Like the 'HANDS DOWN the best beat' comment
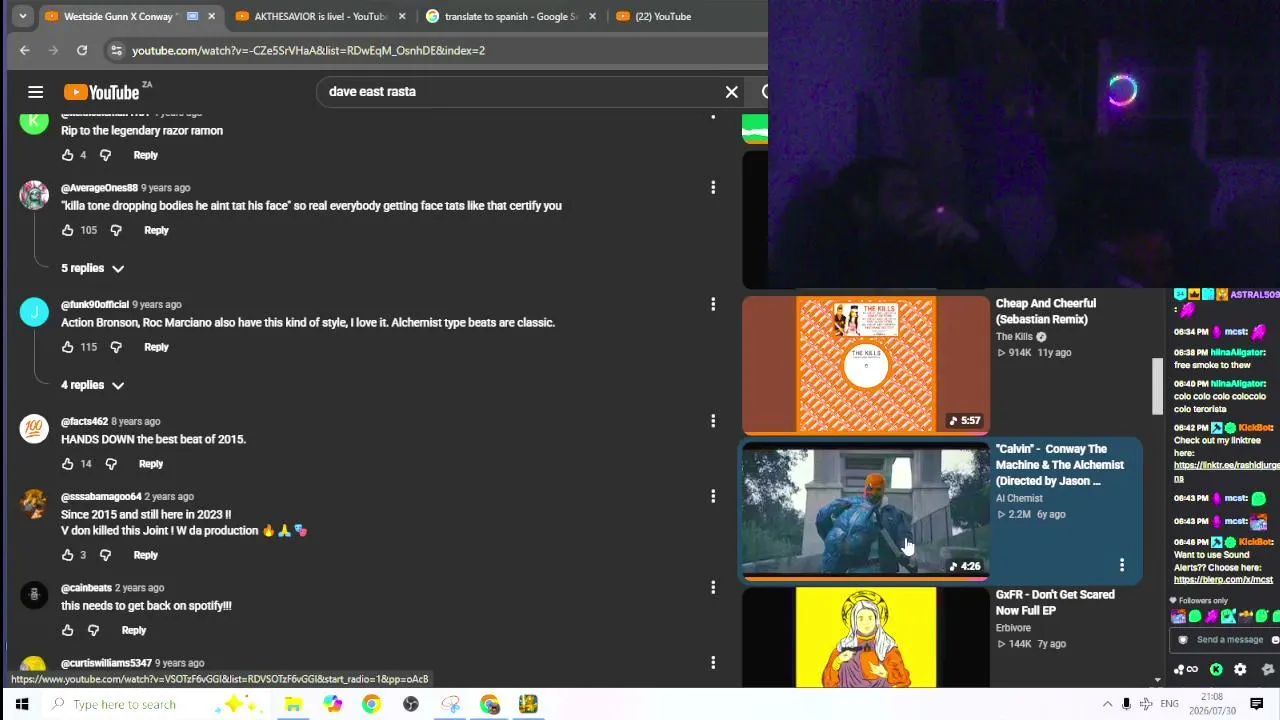Image resolution: width=1280 pixels, height=720 pixels. click(67, 464)
